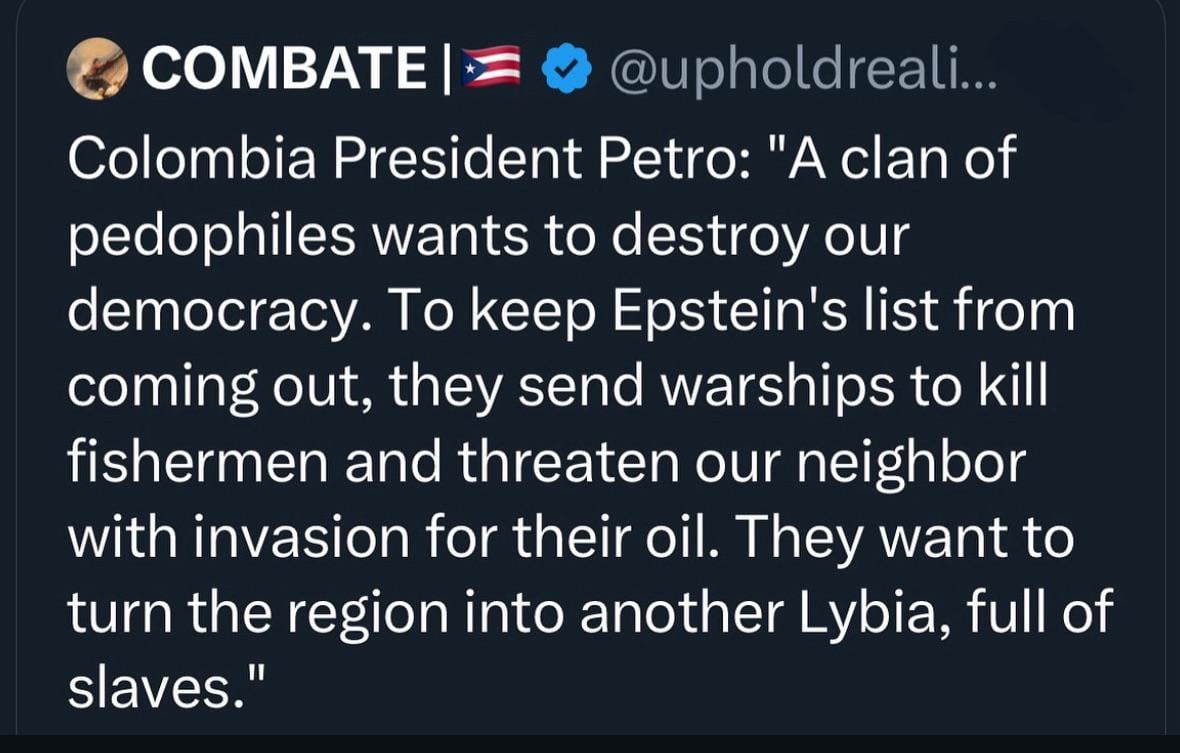1180x753 pixels.
Task: Click the flag emoji beside COMBATE
Action: coord(491,69)
